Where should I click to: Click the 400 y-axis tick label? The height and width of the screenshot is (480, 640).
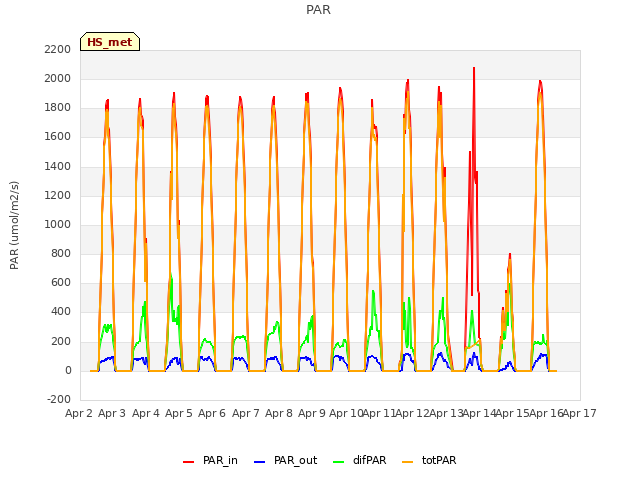pos(61,312)
